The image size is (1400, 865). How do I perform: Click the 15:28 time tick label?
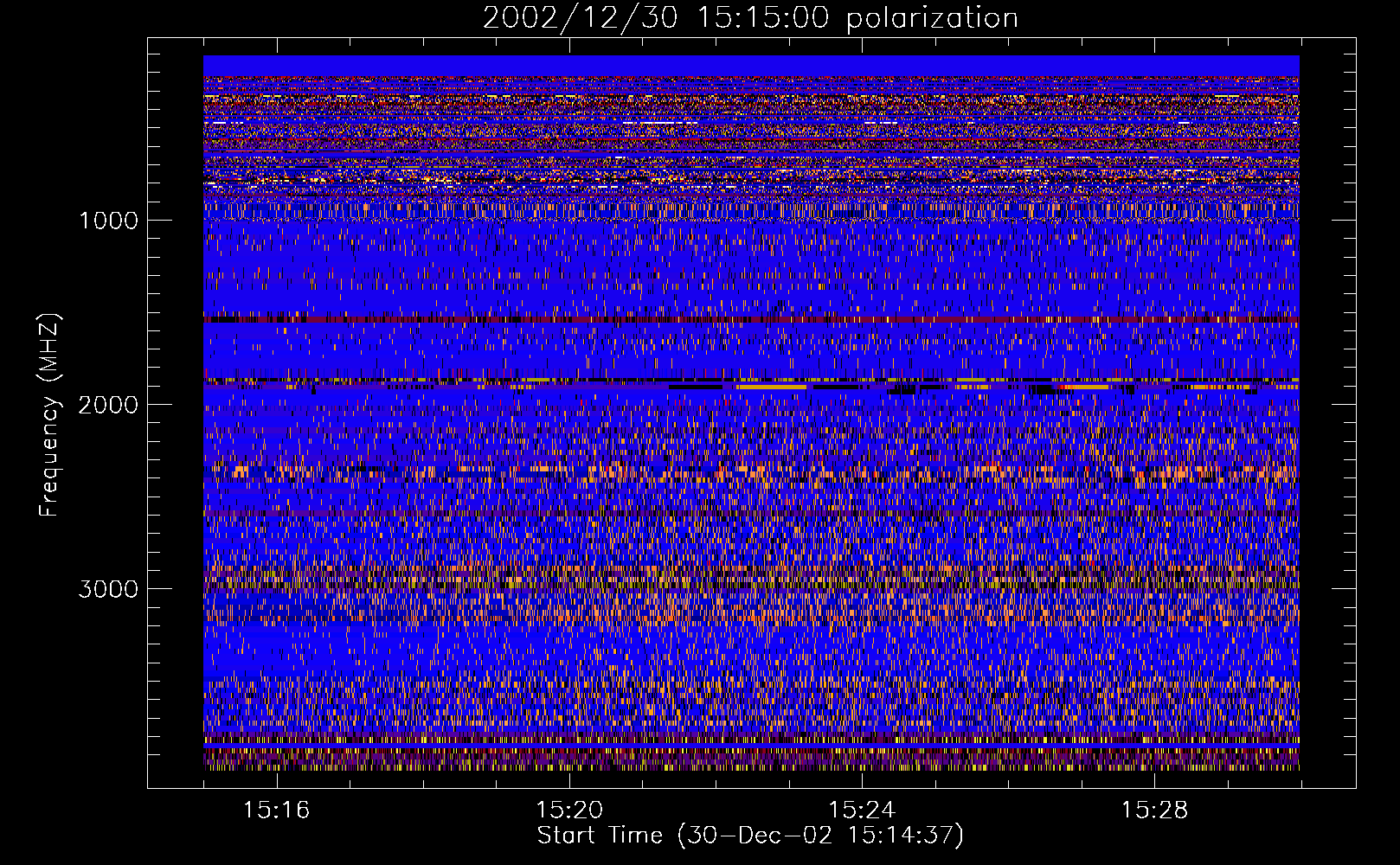click(x=1154, y=811)
